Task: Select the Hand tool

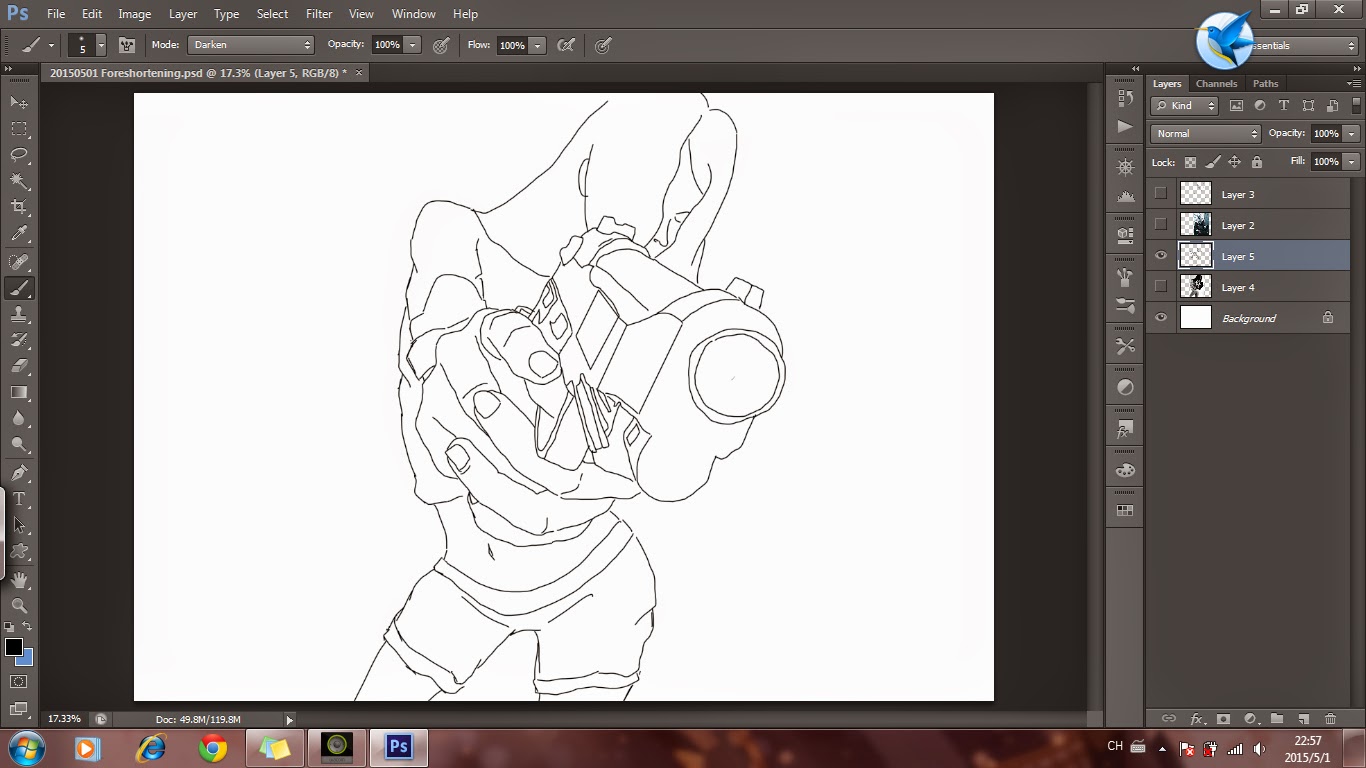Action: click(x=18, y=579)
